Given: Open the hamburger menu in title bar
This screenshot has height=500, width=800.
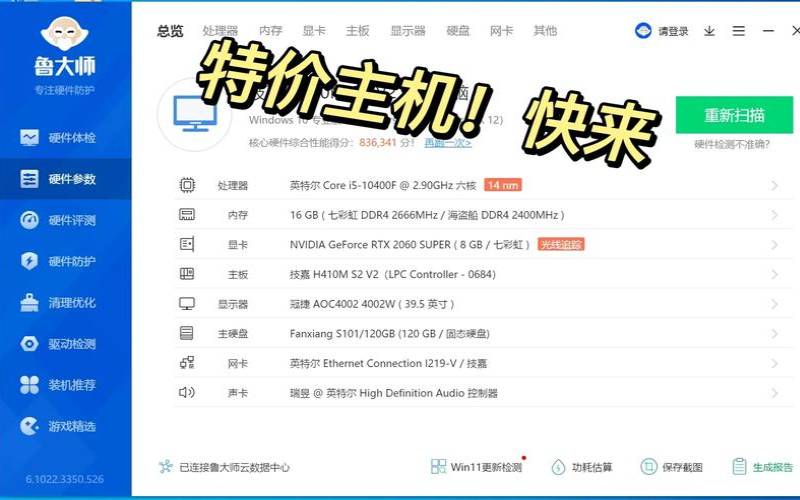Looking at the screenshot, I should click(x=738, y=31).
